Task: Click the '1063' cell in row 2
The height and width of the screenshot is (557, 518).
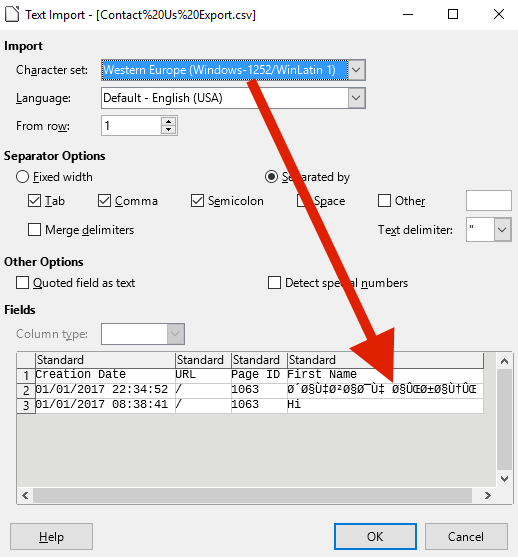Action: [x=259, y=390]
